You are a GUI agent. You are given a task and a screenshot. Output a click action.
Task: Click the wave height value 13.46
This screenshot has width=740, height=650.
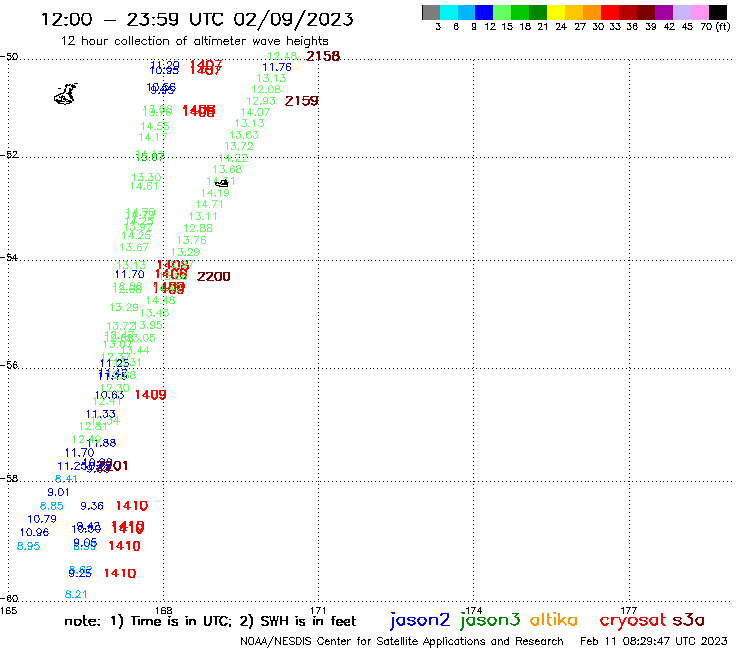click(x=155, y=313)
